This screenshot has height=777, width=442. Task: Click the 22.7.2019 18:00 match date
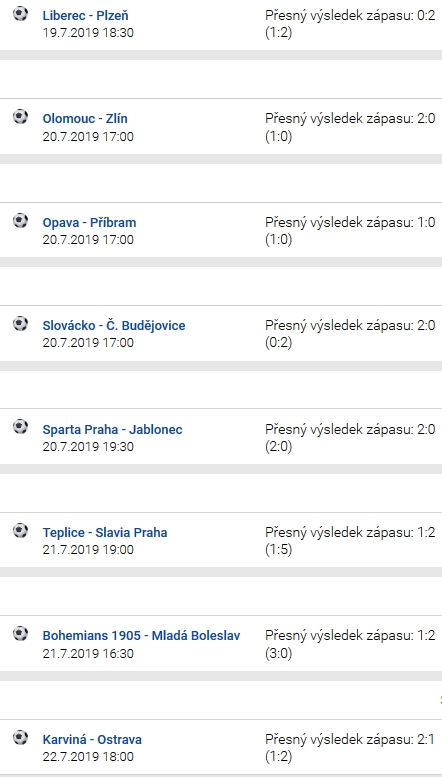(x=88, y=757)
